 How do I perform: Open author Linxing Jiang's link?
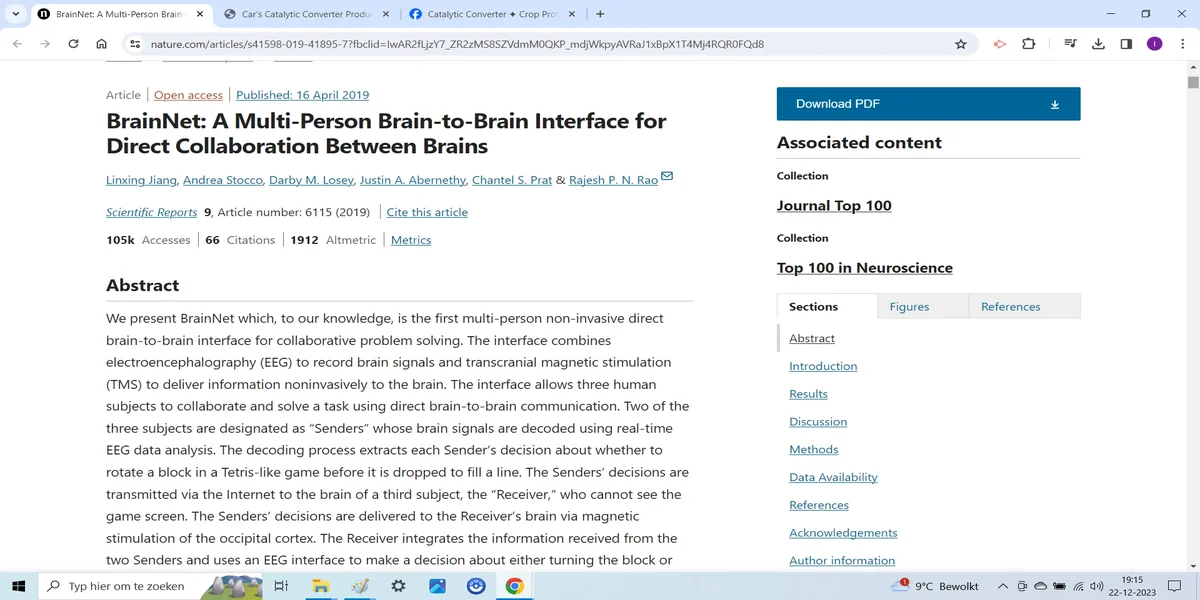(x=141, y=180)
